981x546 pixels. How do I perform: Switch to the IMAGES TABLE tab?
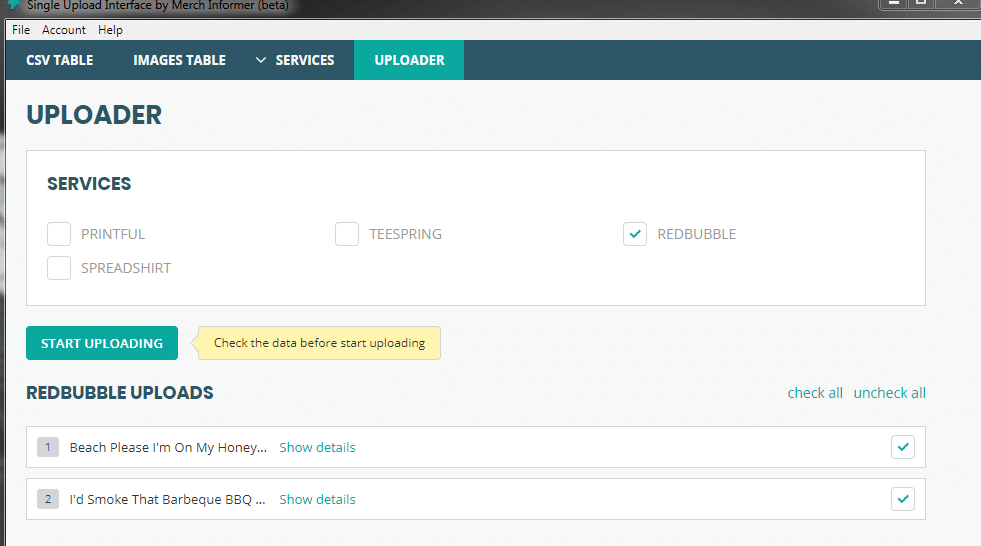tap(179, 60)
